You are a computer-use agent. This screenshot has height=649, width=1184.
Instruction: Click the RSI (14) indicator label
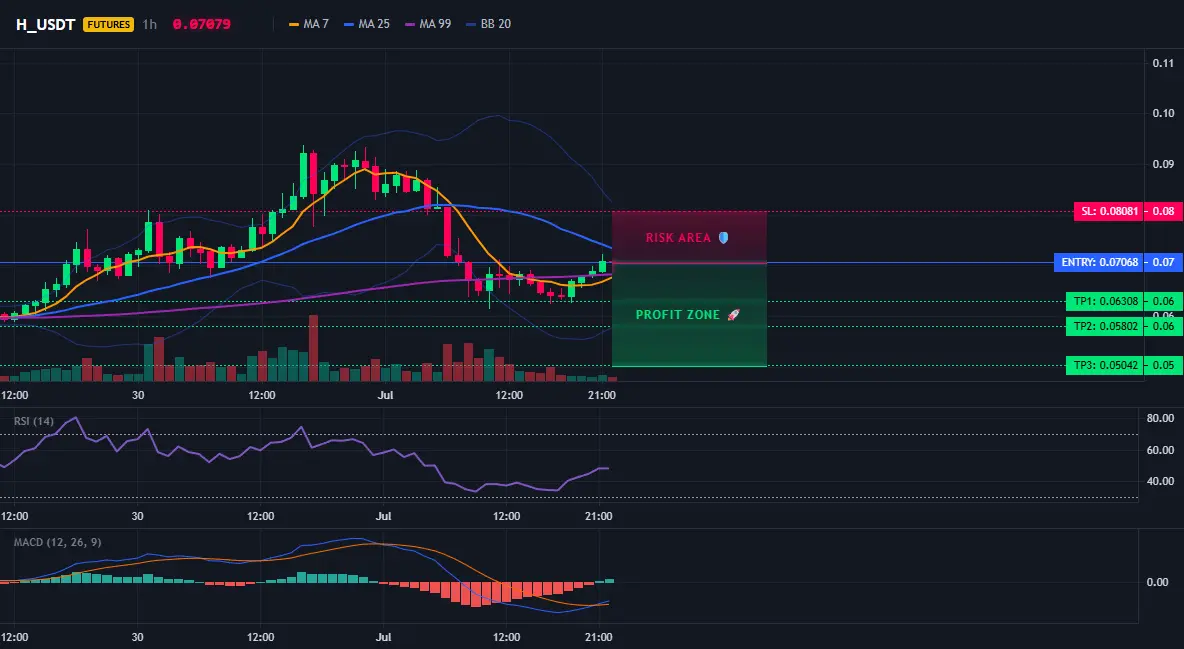(34, 421)
